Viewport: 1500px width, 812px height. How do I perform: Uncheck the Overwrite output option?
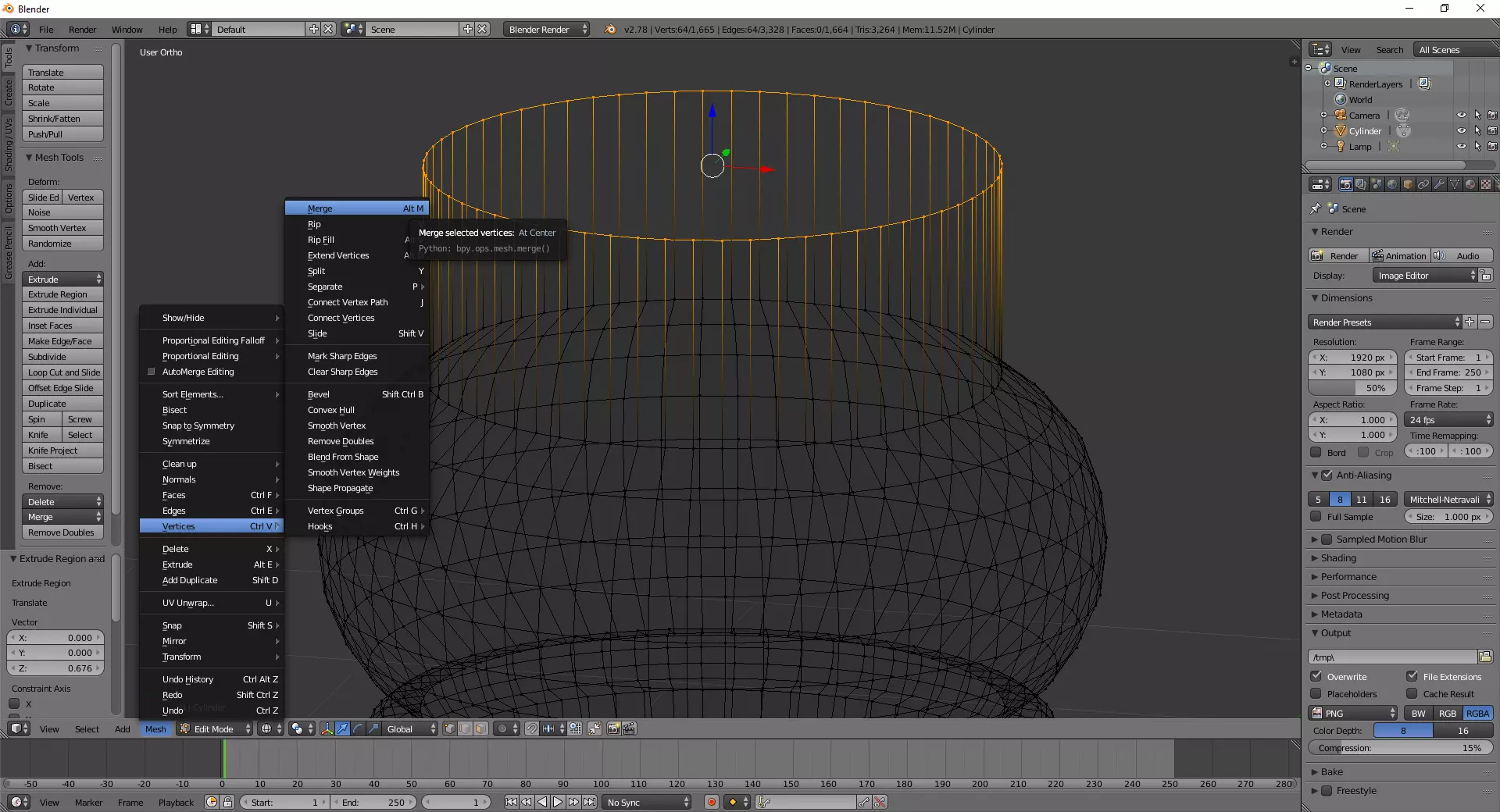click(1316, 676)
